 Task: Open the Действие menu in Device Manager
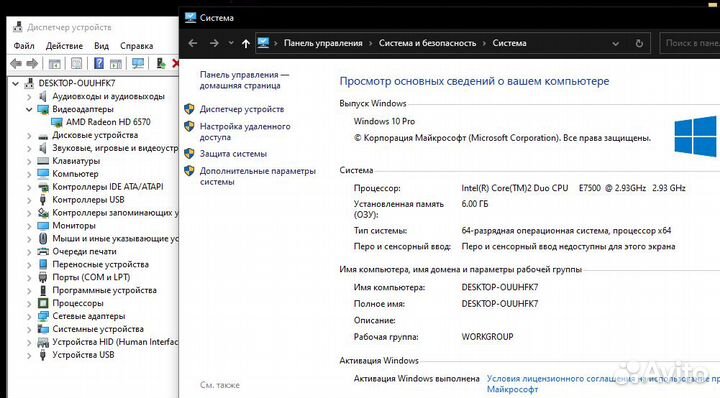[x=64, y=46]
